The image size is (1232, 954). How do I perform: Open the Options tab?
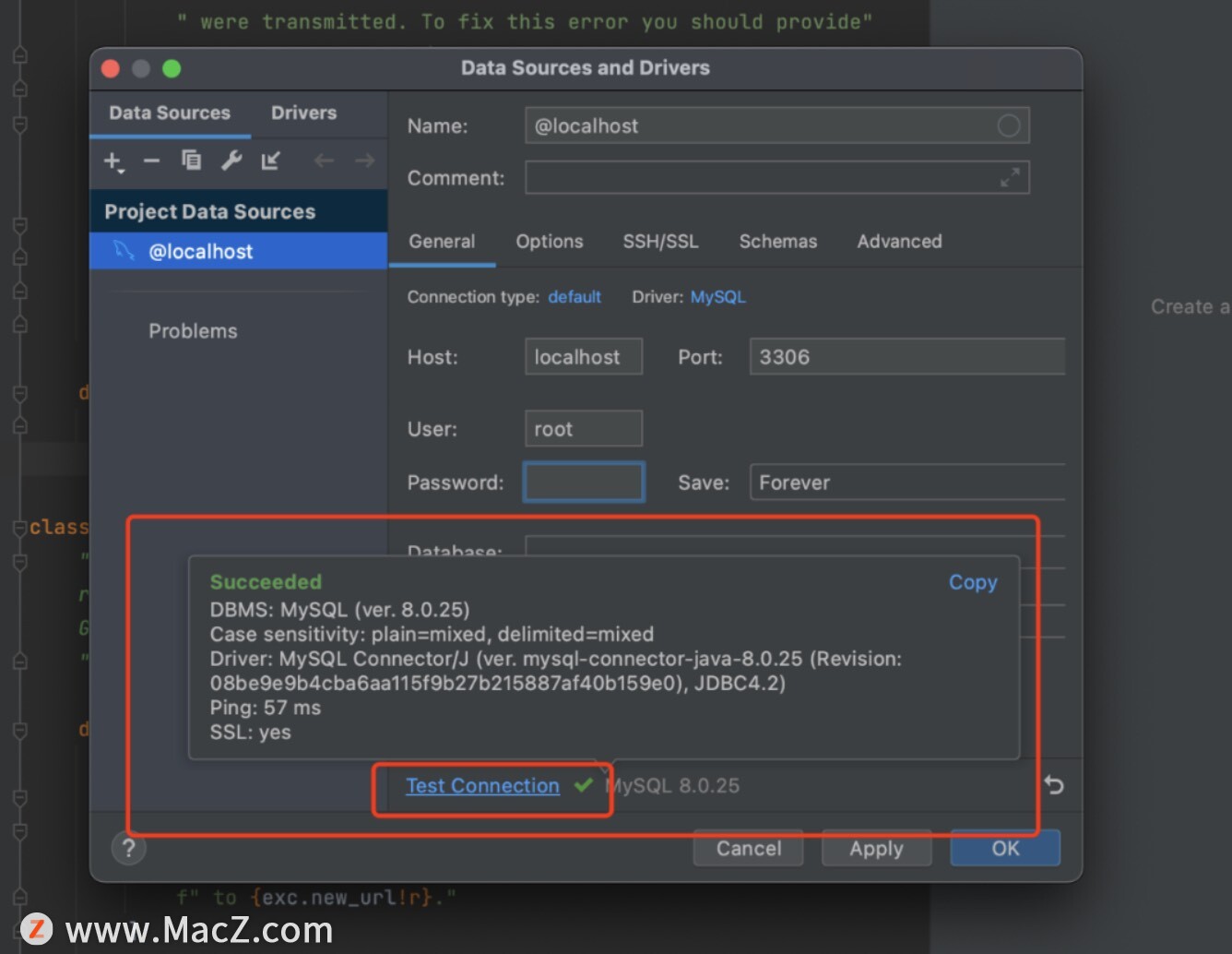coord(550,242)
